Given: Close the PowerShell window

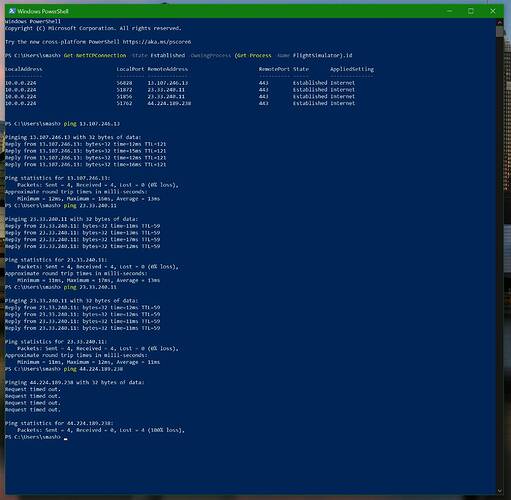Looking at the screenshot, I should pyautogui.click(x=493, y=11).
